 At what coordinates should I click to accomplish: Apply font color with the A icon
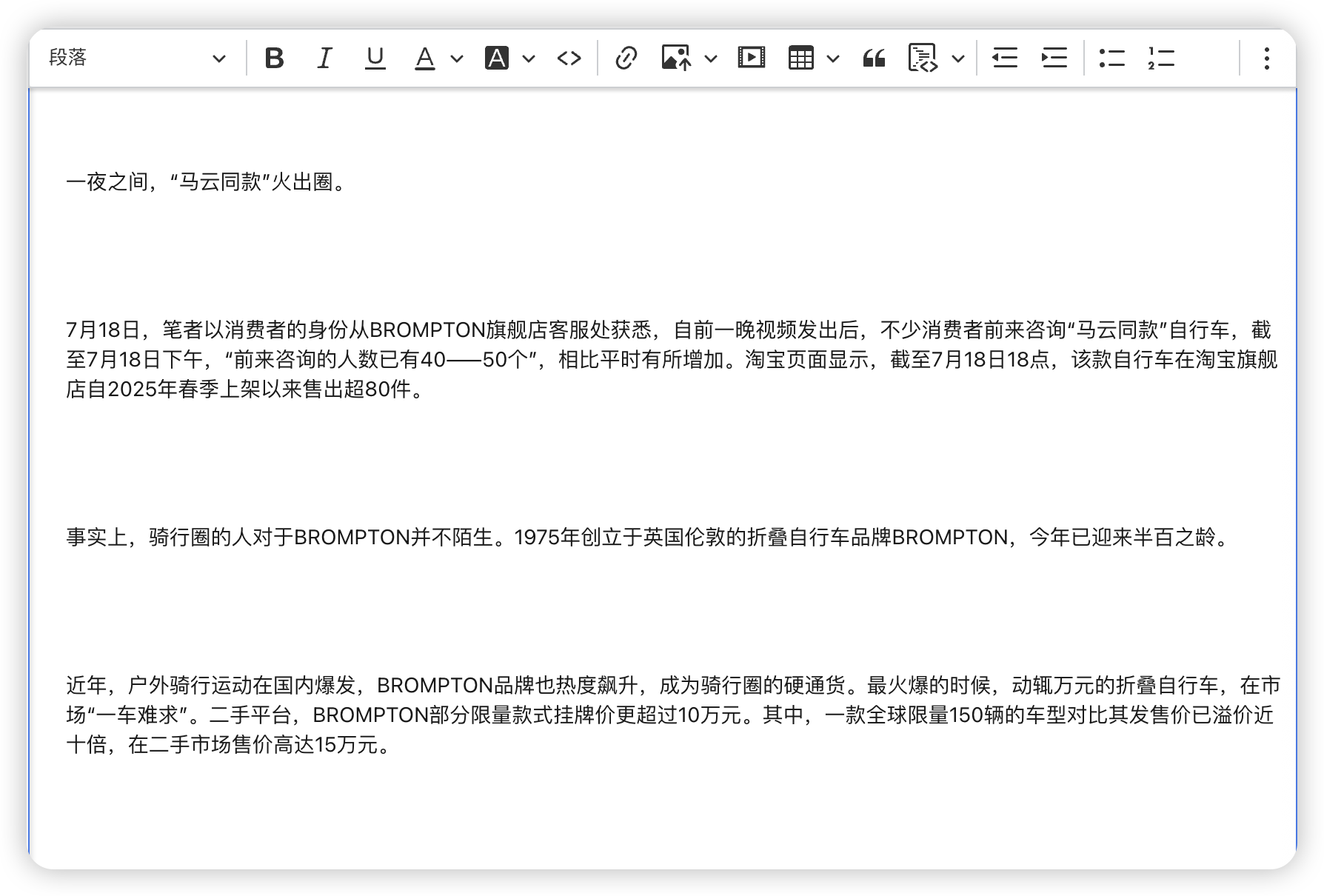[425, 58]
